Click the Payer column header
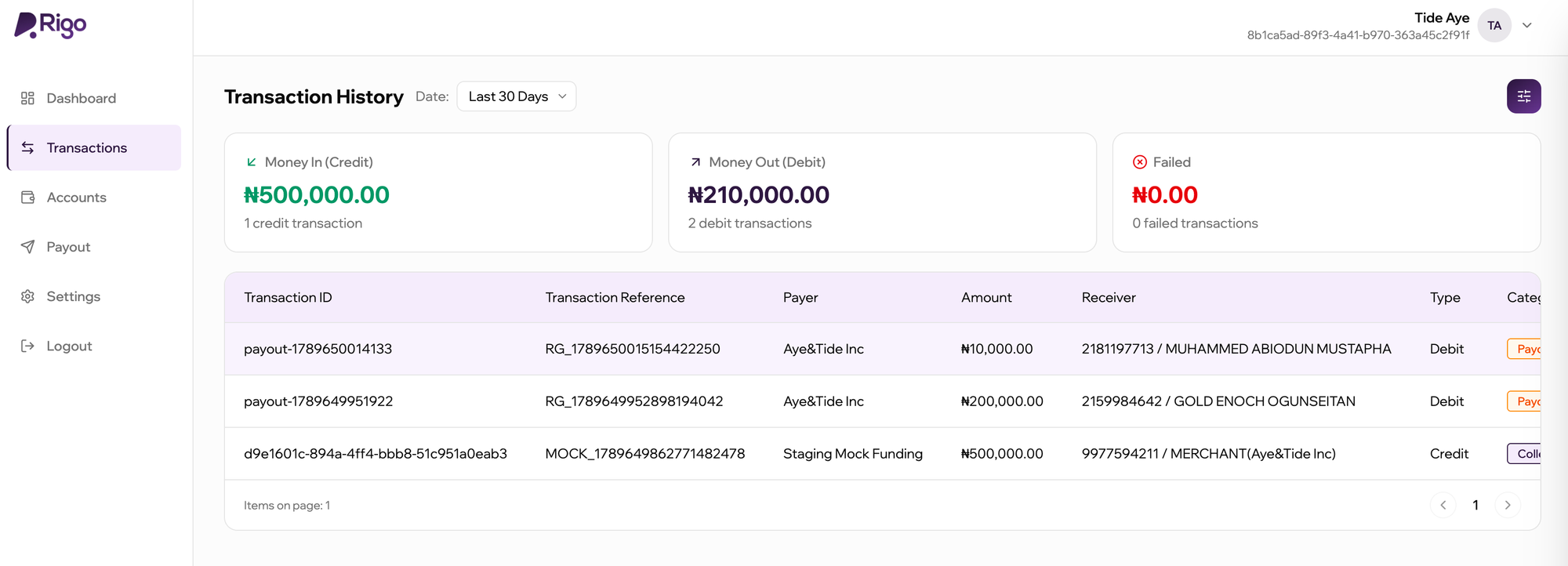 tap(800, 298)
